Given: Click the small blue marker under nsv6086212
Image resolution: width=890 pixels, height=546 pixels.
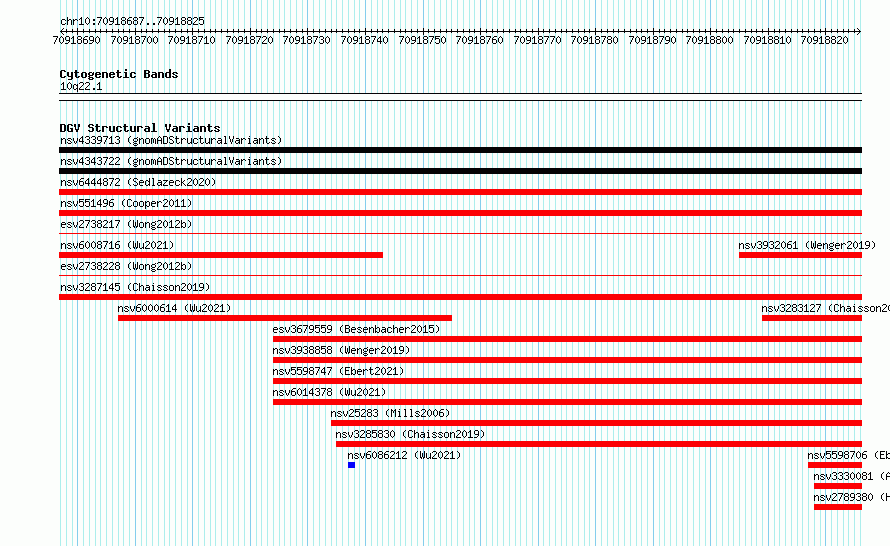Looking at the screenshot, I should [x=351, y=465].
